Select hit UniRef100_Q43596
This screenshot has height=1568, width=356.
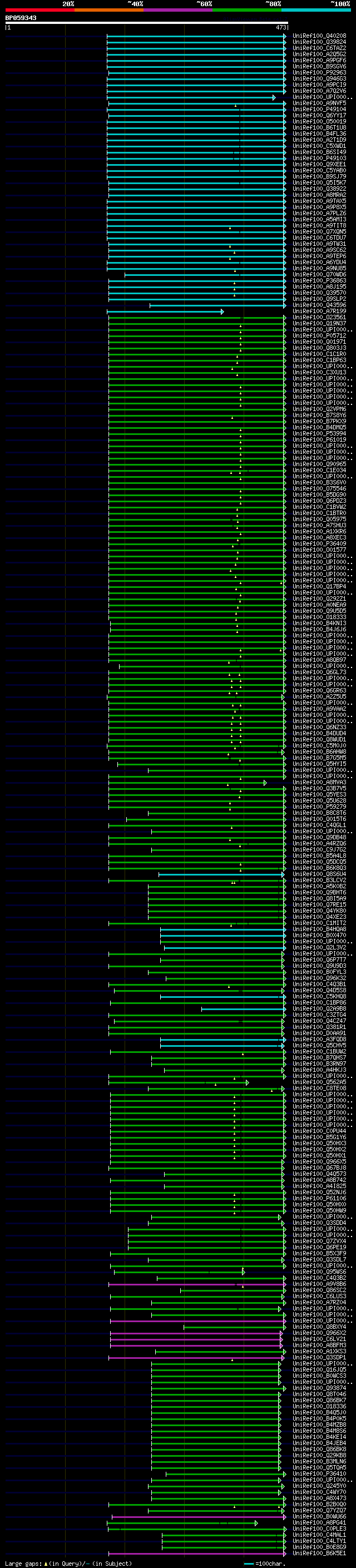[x=319, y=305]
